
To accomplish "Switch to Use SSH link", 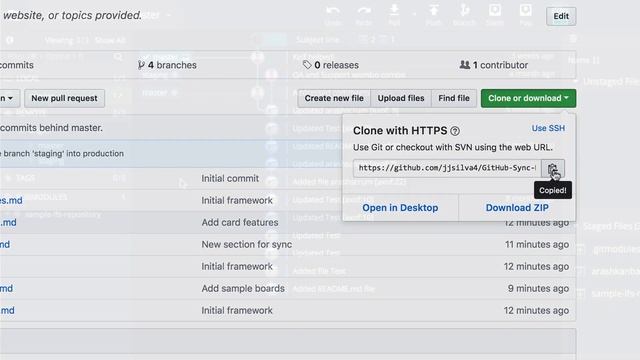I will pyautogui.click(x=548, y=128).
